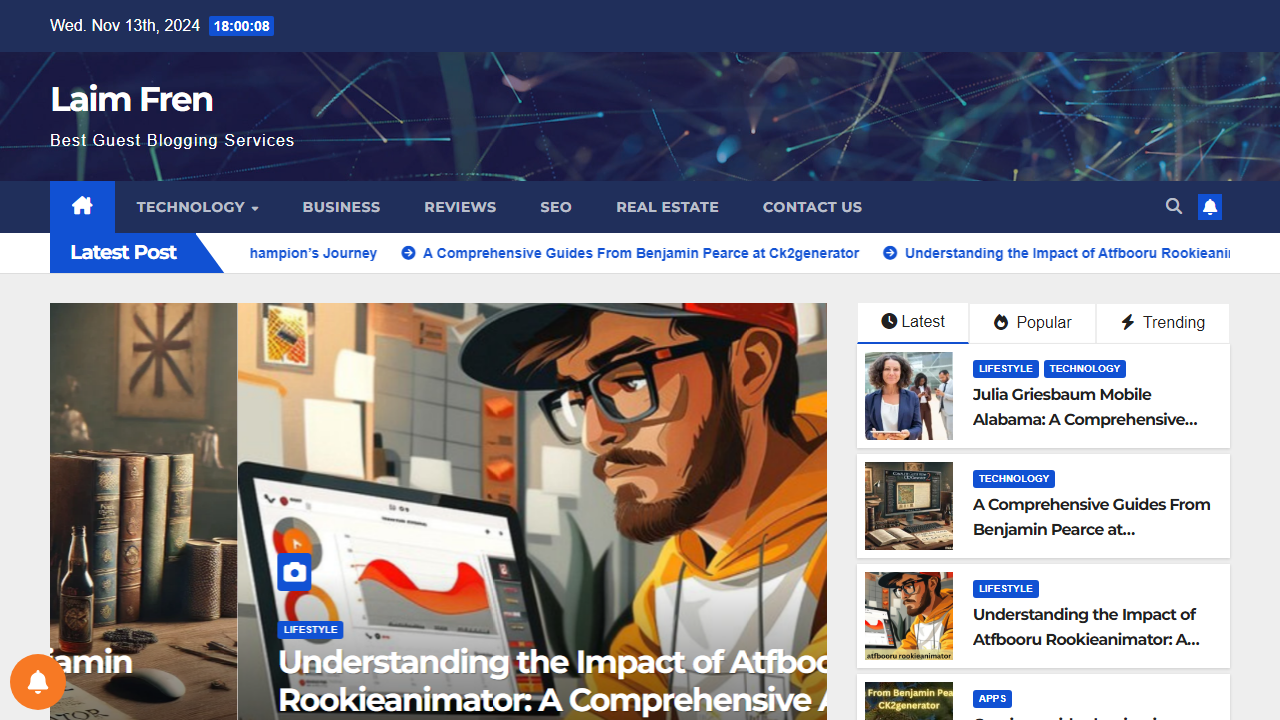Open the Contact Us page
Viewport: 1280px width, 720px height.
[x=811, y=207]
